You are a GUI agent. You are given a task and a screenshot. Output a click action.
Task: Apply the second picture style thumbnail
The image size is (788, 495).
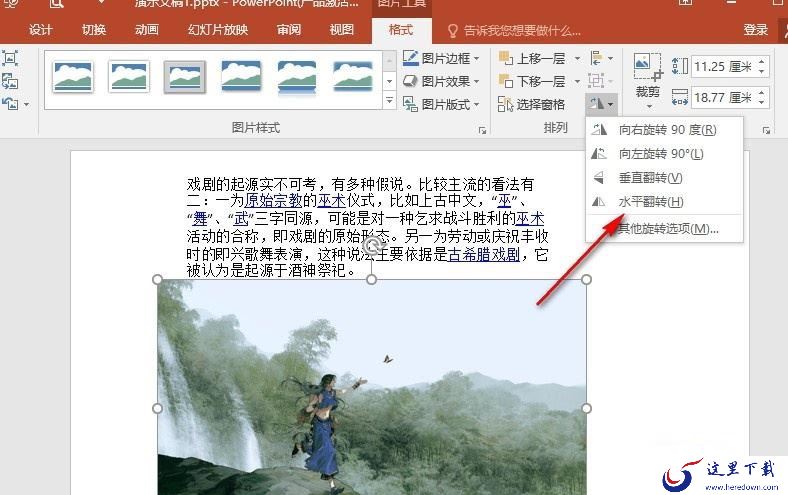(x=129, y=76)
